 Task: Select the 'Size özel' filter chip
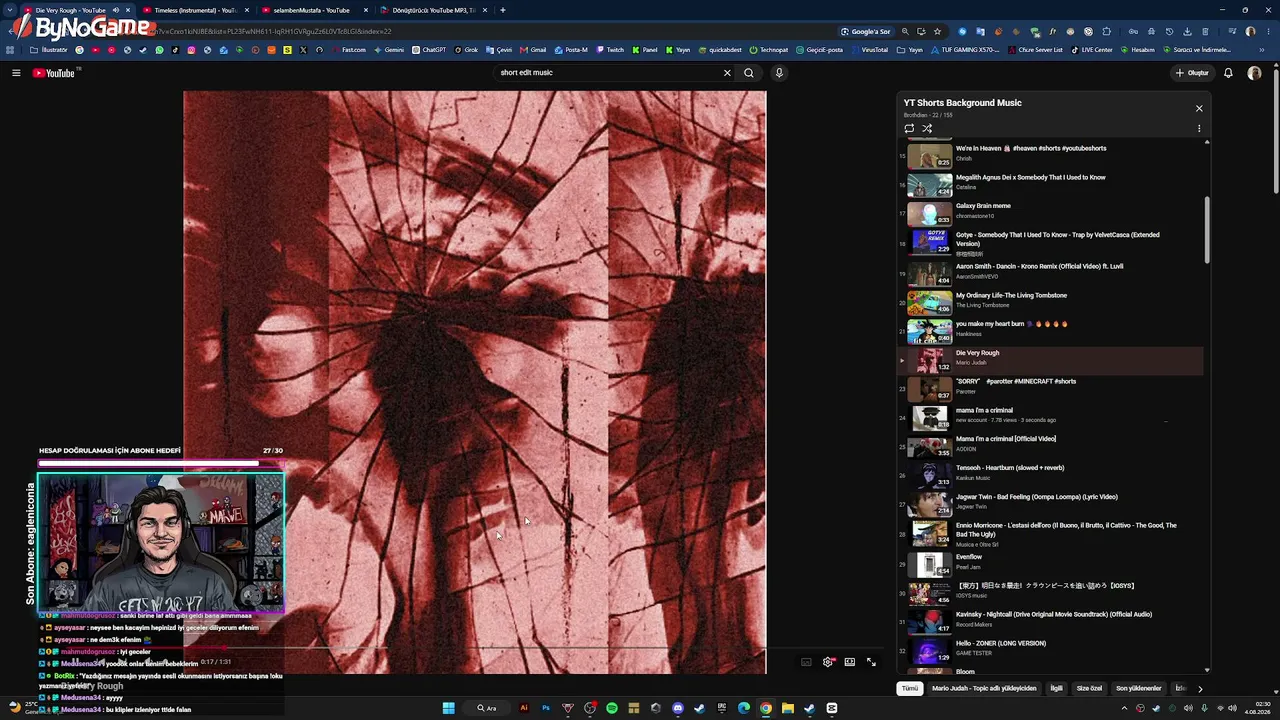tap(1089, 688)
